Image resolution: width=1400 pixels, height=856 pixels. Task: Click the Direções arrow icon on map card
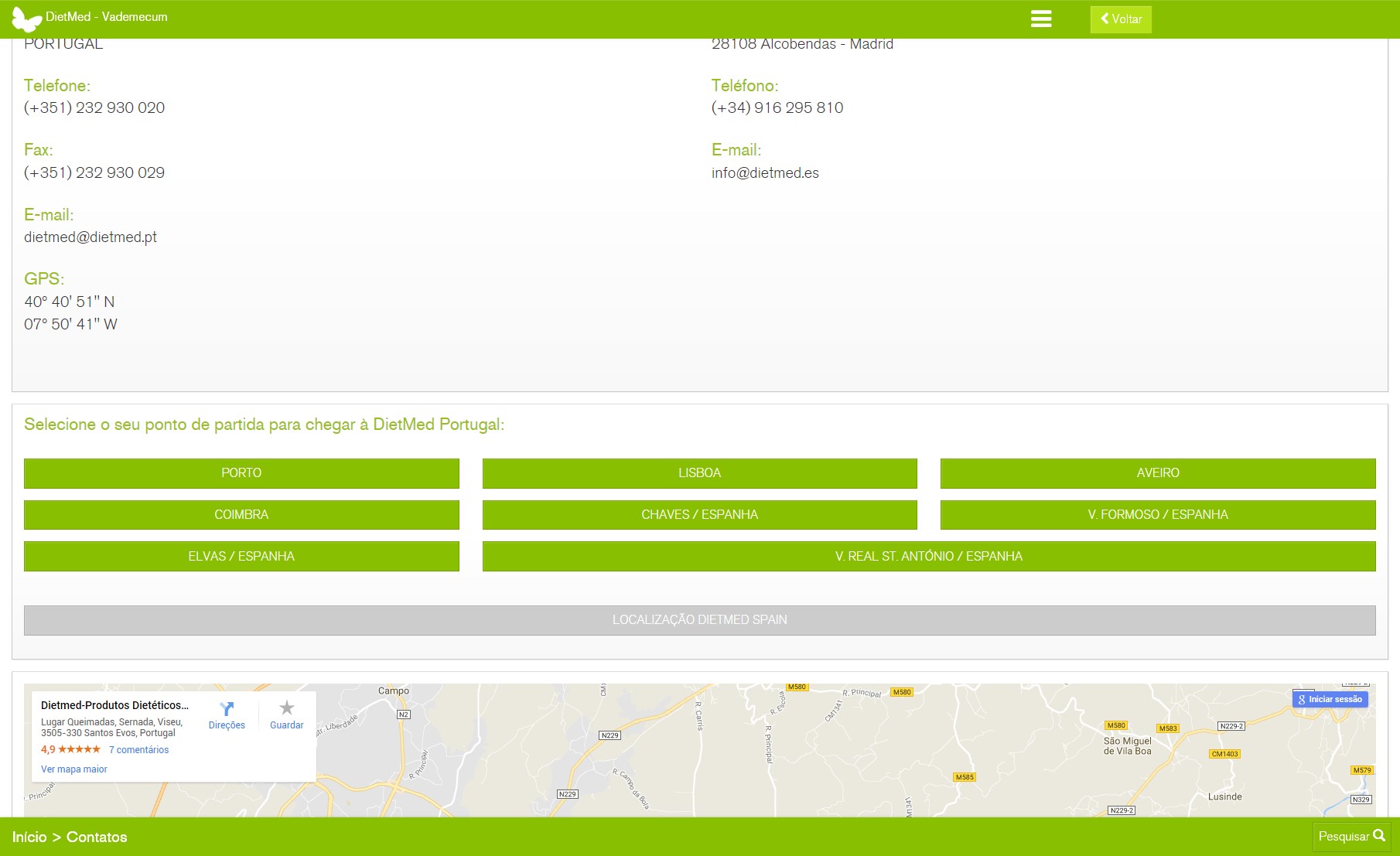click(227, 708)
